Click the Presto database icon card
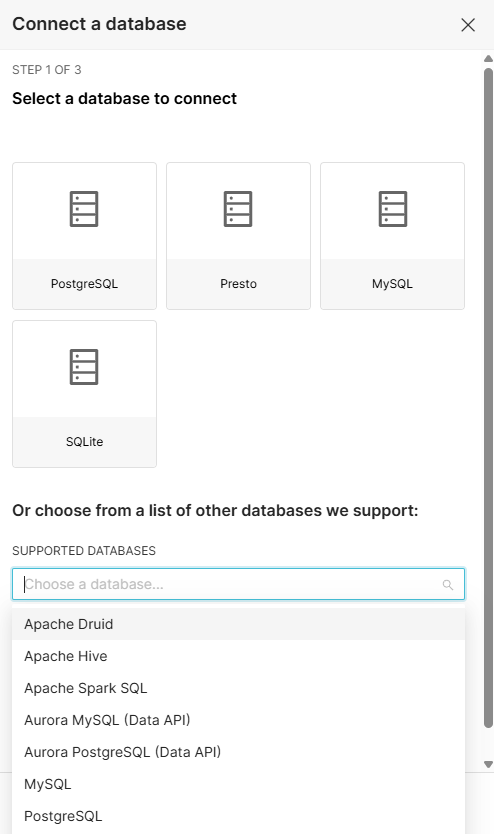The image size is (494, 834). (x=238, y=236)
